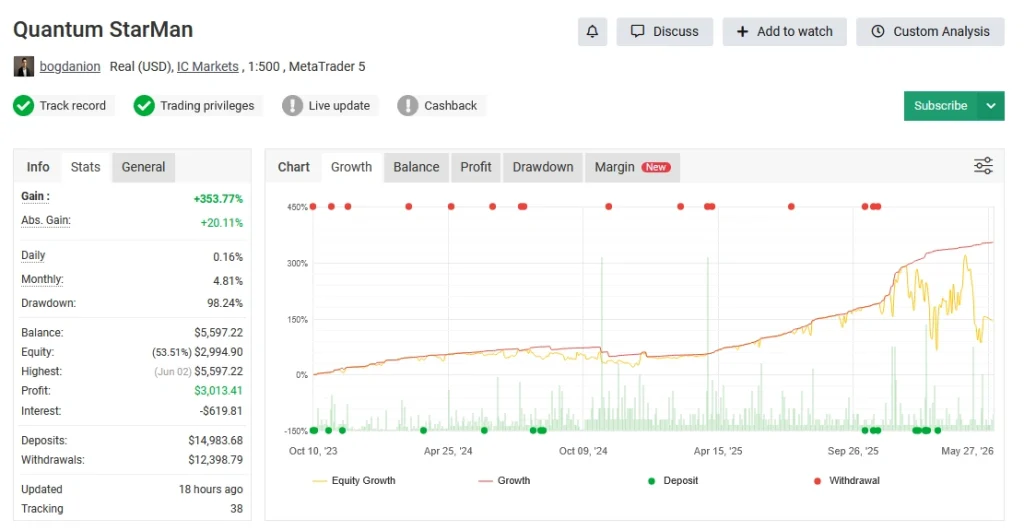Image resolution: width=1024 pixels, height=531 pixels.
Task: Toggle Deposit markers in chart legend
Action: pos(673,481)
